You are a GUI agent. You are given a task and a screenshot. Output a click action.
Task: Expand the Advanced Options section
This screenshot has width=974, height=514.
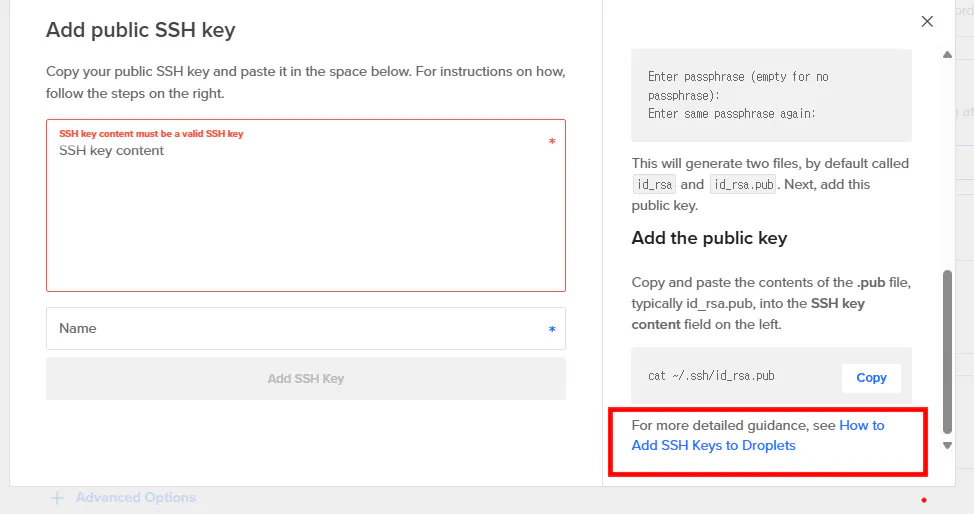coord(135,497)
